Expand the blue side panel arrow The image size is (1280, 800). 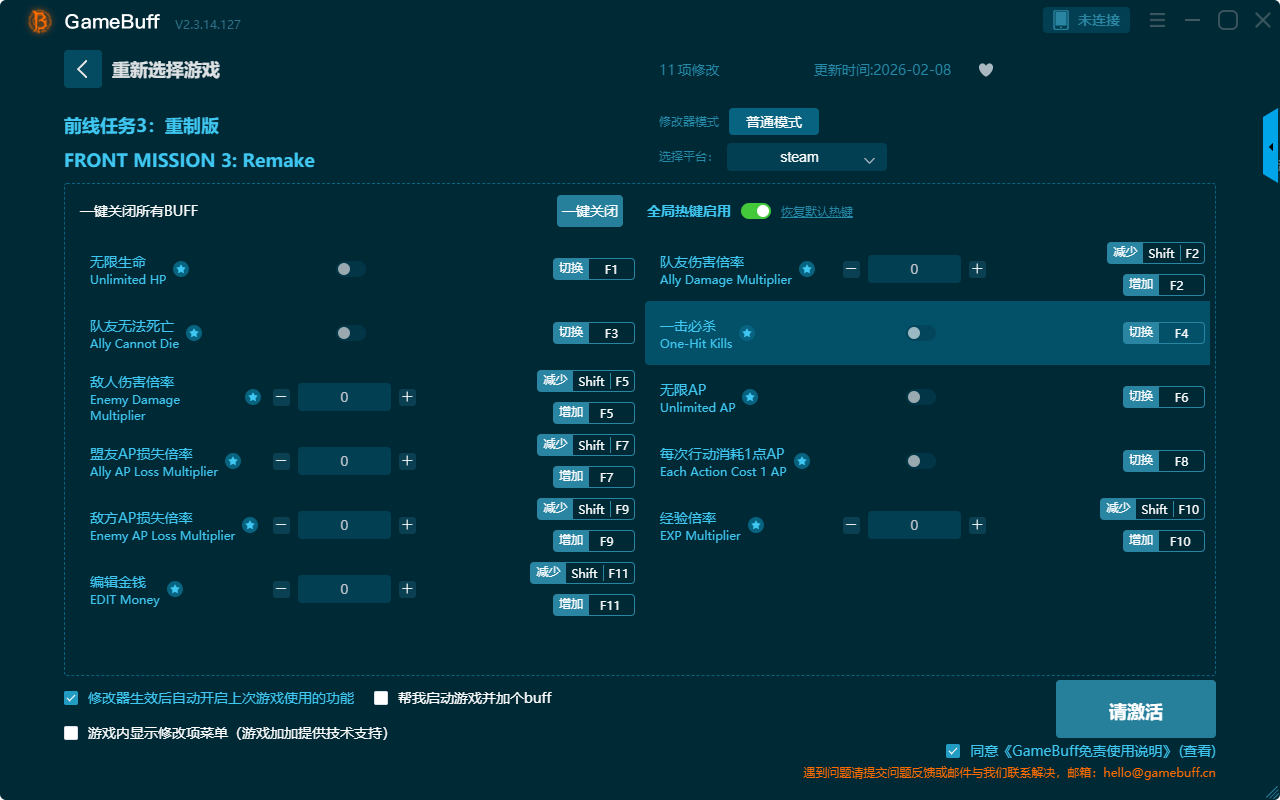pyautogui.click(x=1271, y=147)
